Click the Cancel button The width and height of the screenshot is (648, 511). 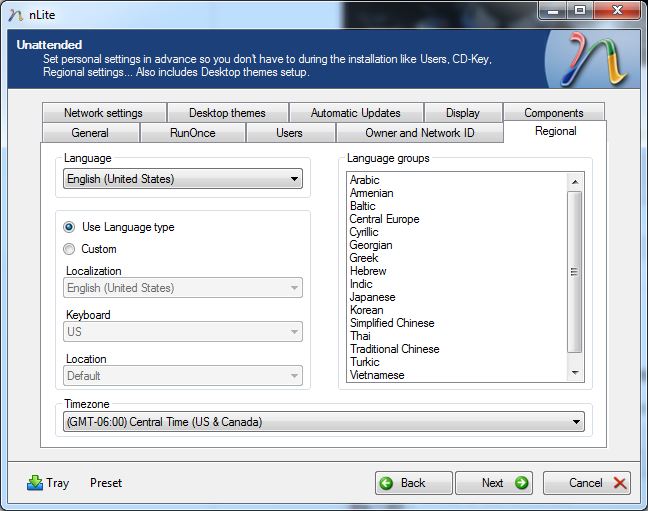587,483
